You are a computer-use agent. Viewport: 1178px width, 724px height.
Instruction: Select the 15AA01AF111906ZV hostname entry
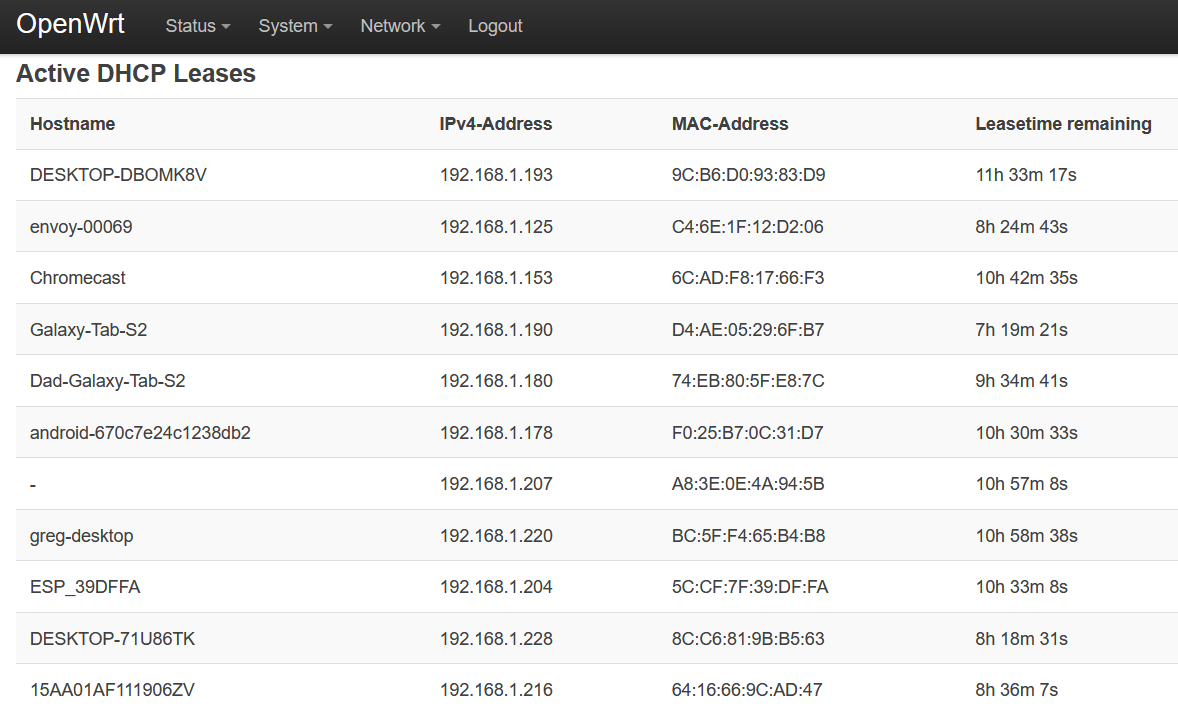click(x=110, y=689)
